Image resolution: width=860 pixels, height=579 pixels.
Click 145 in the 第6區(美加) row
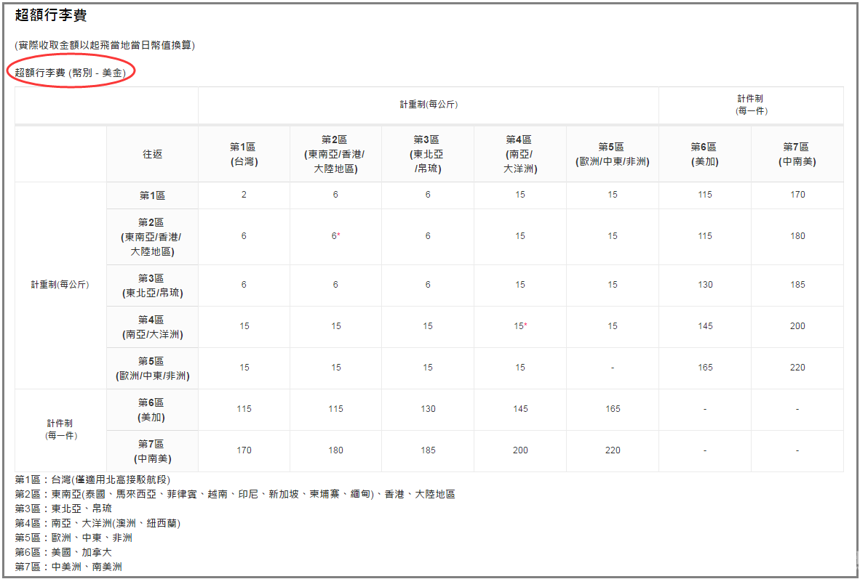520,408
